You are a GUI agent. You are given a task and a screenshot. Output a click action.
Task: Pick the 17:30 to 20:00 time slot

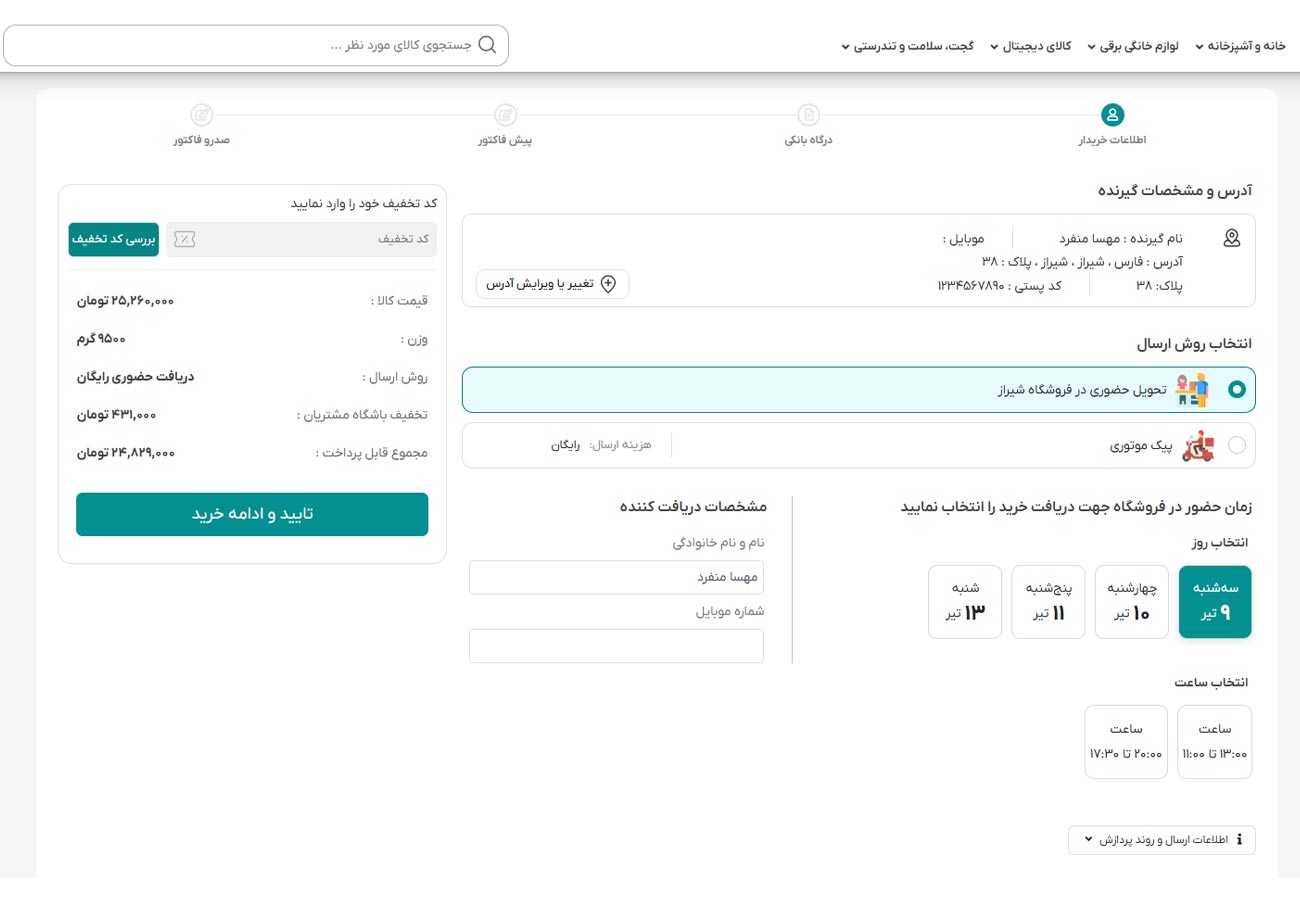pos(1126,742)
